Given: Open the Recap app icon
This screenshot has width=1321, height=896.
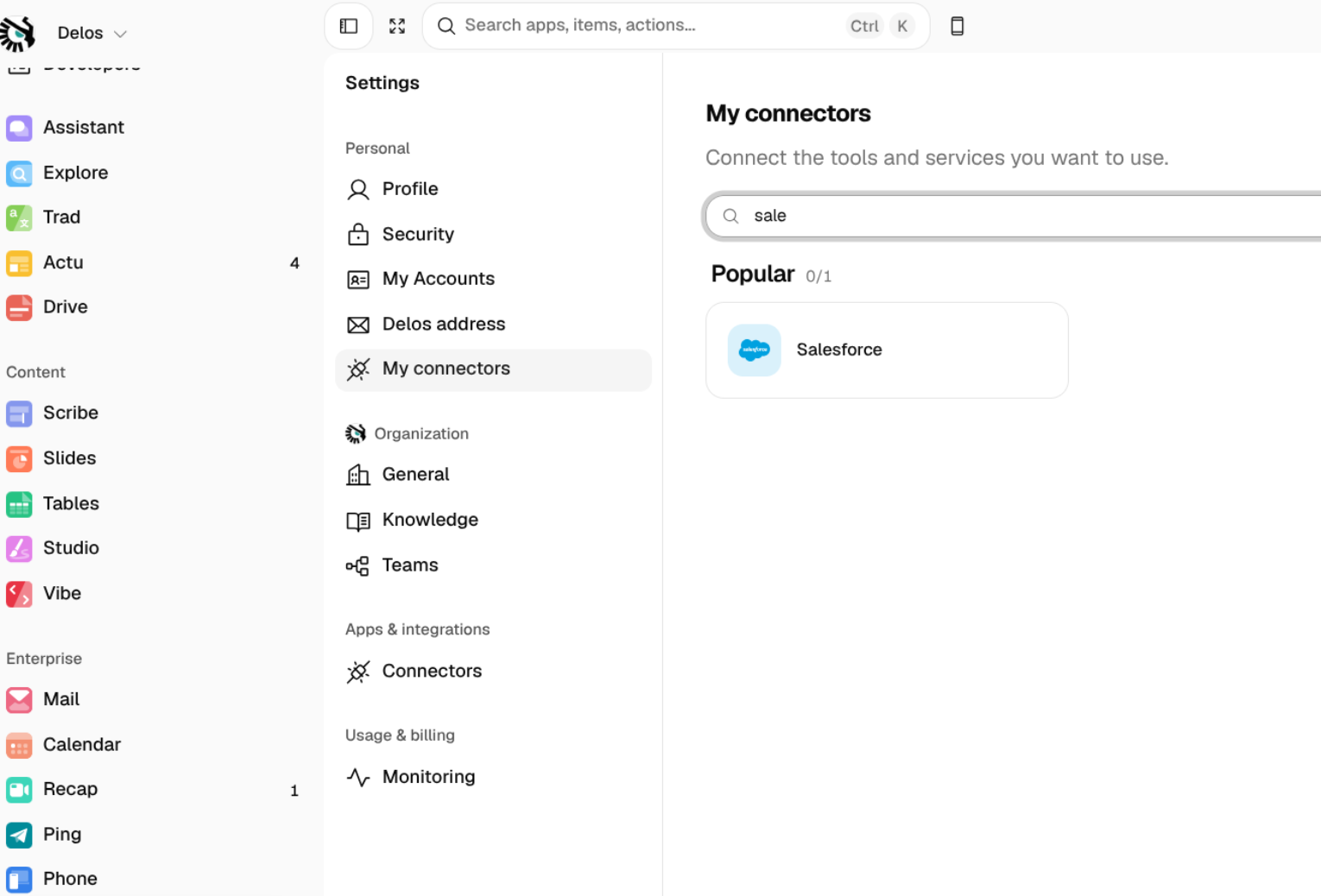Looking at the screenshot, I should (x=19, y=789).
